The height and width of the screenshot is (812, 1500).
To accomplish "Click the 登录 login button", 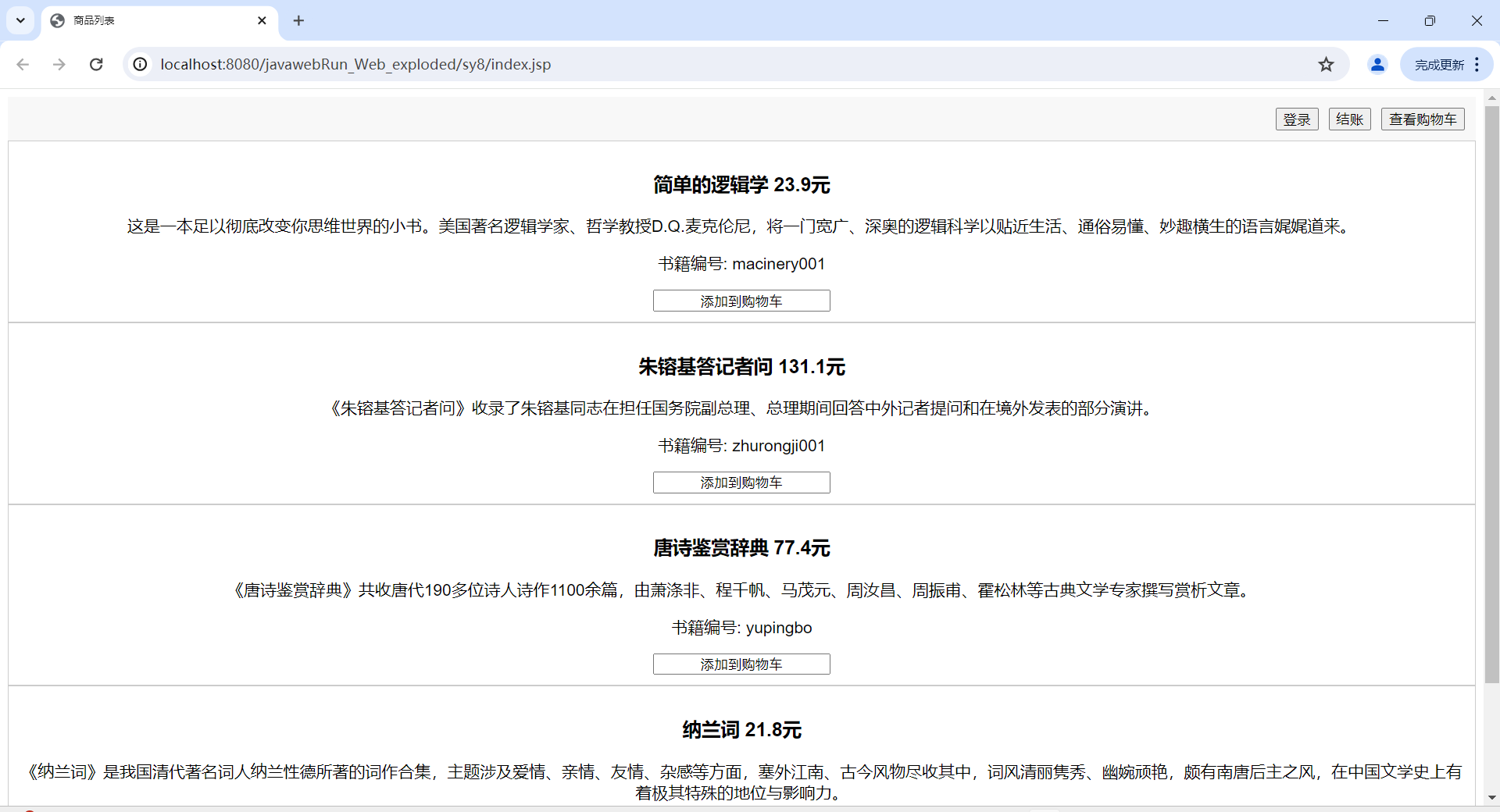I will coord(1297,119).
